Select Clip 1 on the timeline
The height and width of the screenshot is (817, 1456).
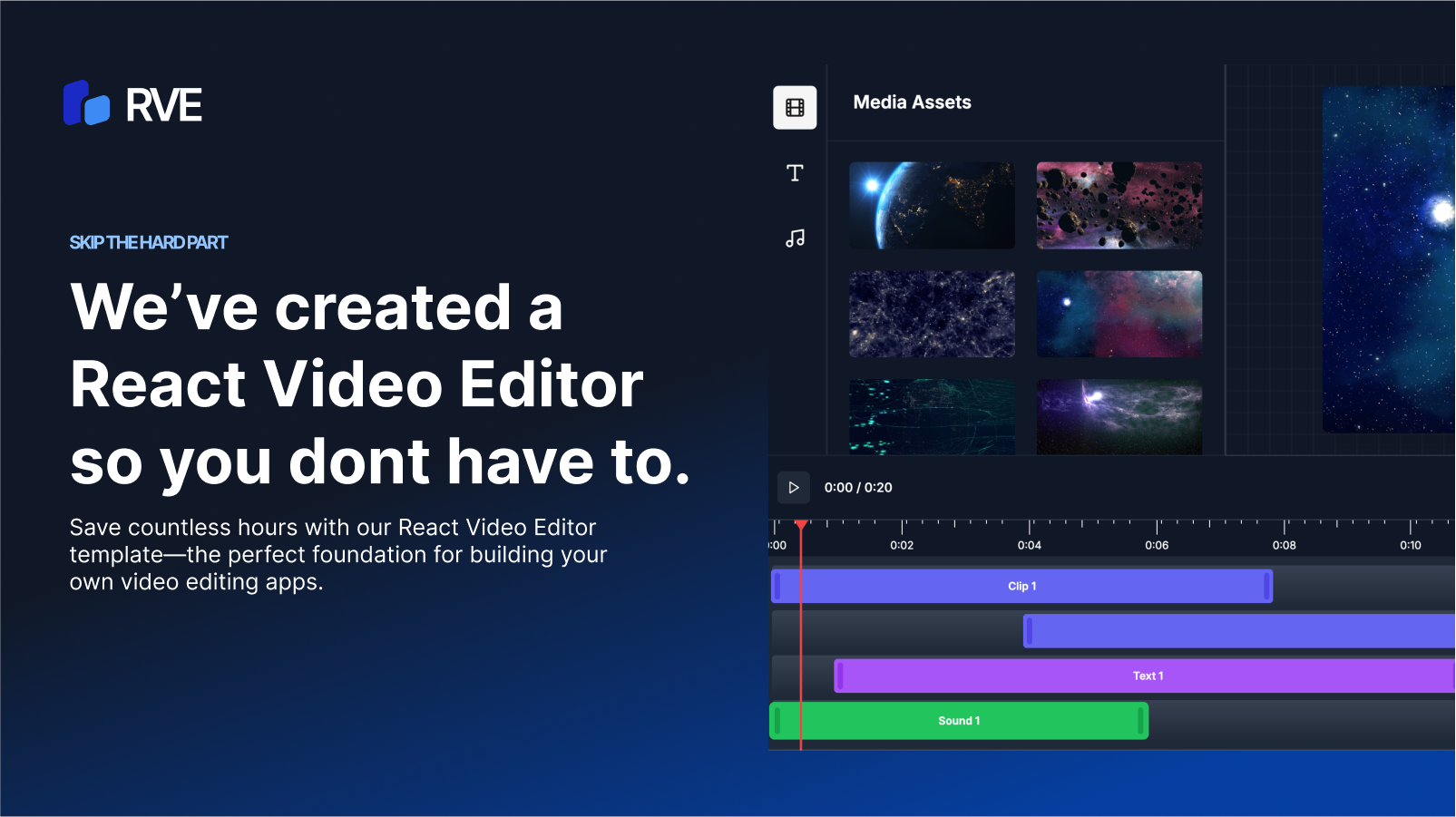1021,586
